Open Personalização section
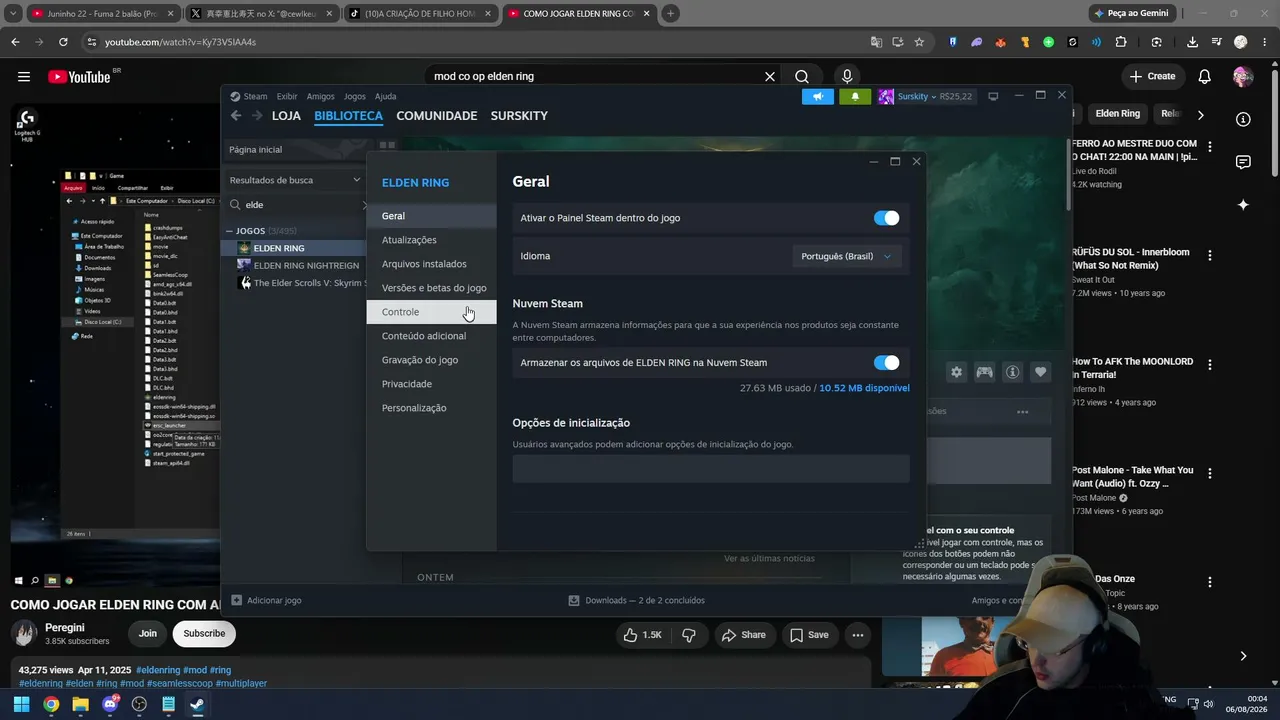Image resolution: width=1280 pixels, height=720 pixels. [431, 408]
